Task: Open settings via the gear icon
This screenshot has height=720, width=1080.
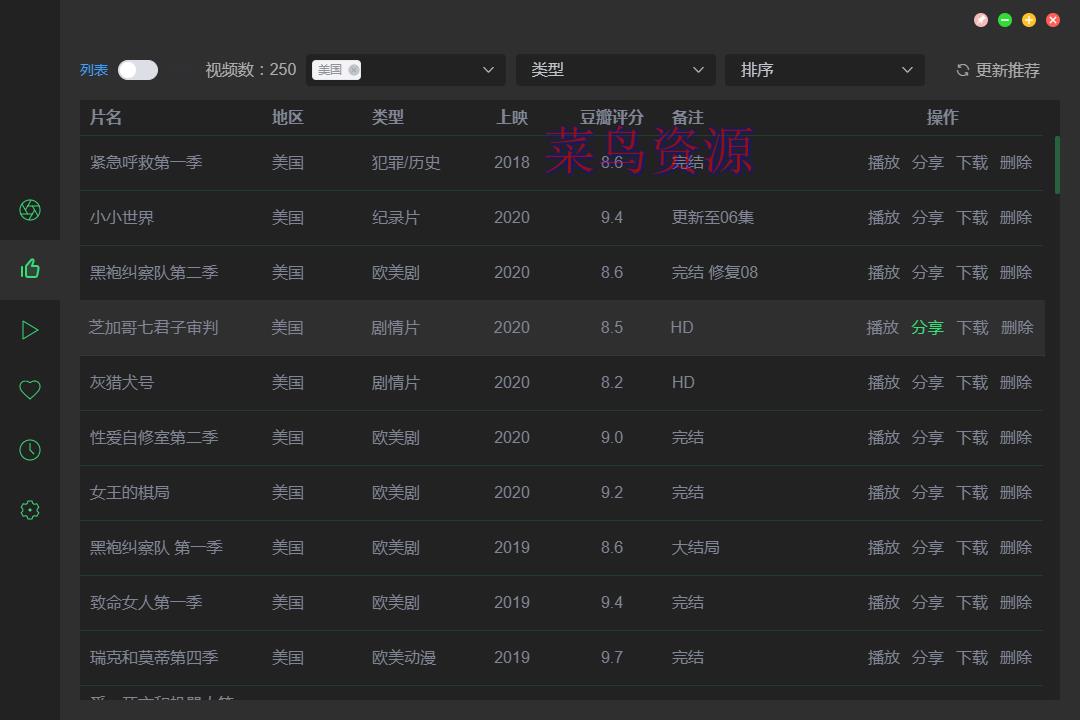Action: 30,509
